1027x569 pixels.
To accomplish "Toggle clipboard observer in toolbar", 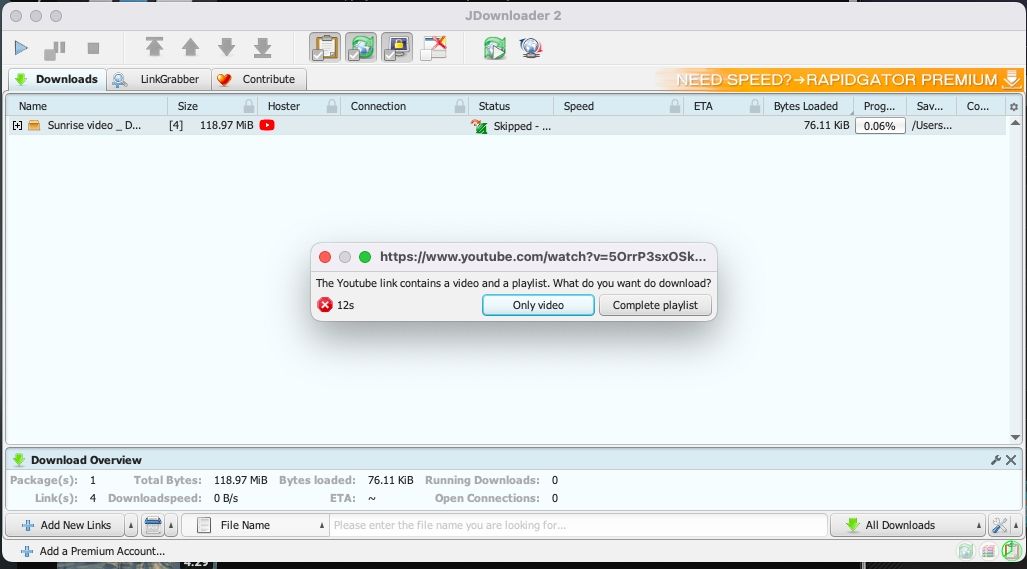I will (325, 47).
